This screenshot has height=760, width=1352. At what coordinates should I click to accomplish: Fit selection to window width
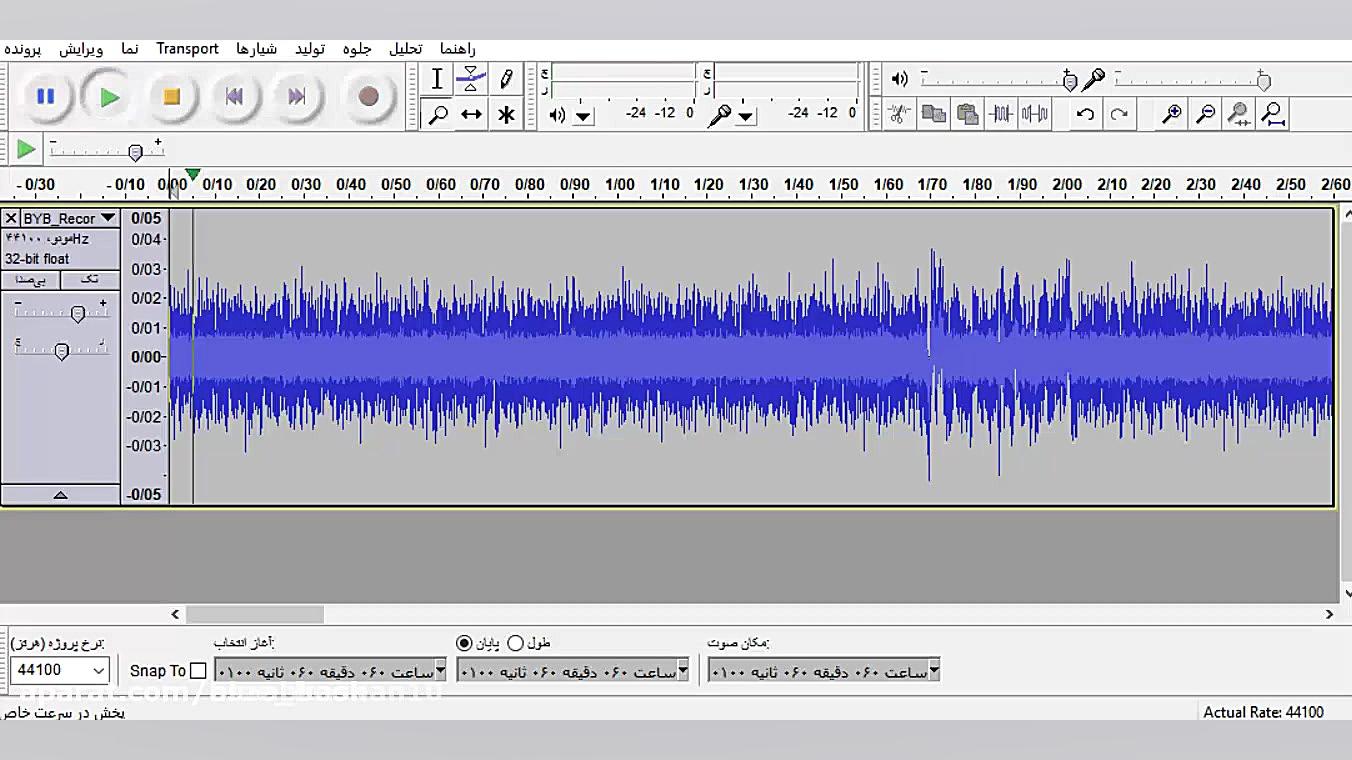[1239, 113]
